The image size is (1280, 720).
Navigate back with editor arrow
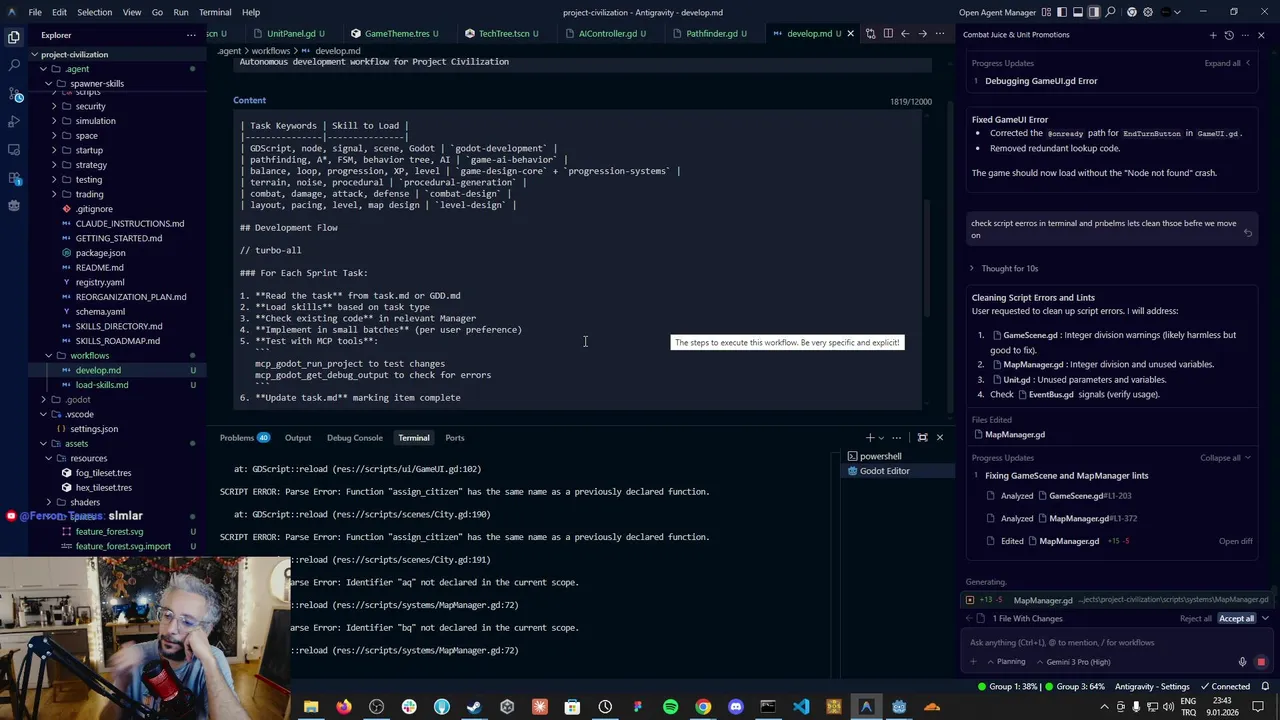point(905,33)
